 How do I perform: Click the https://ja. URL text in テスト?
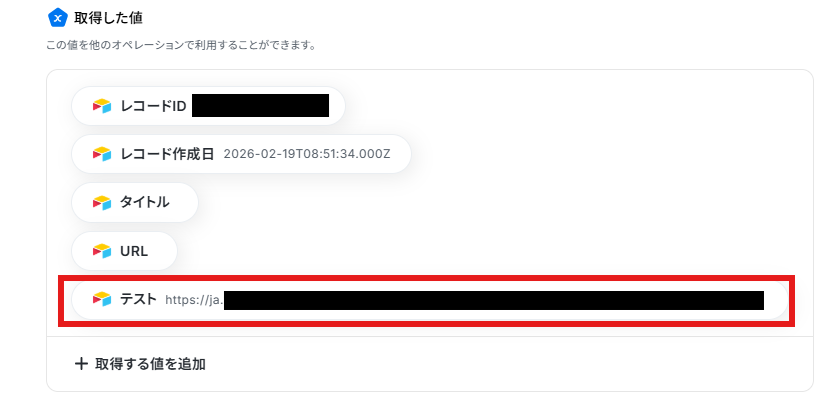coord(194,300)
